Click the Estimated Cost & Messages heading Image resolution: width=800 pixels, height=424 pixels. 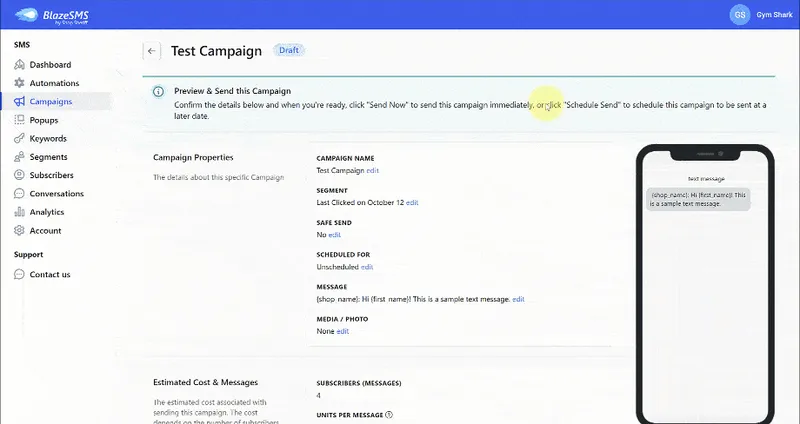[x=205, y=382]
